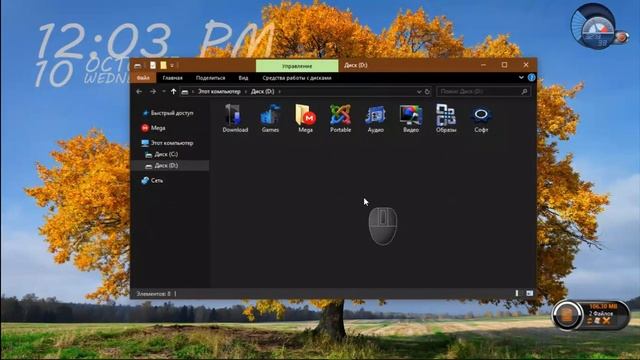Click Этот компьютер in the address path
The image size is (640, 360).
219,92
